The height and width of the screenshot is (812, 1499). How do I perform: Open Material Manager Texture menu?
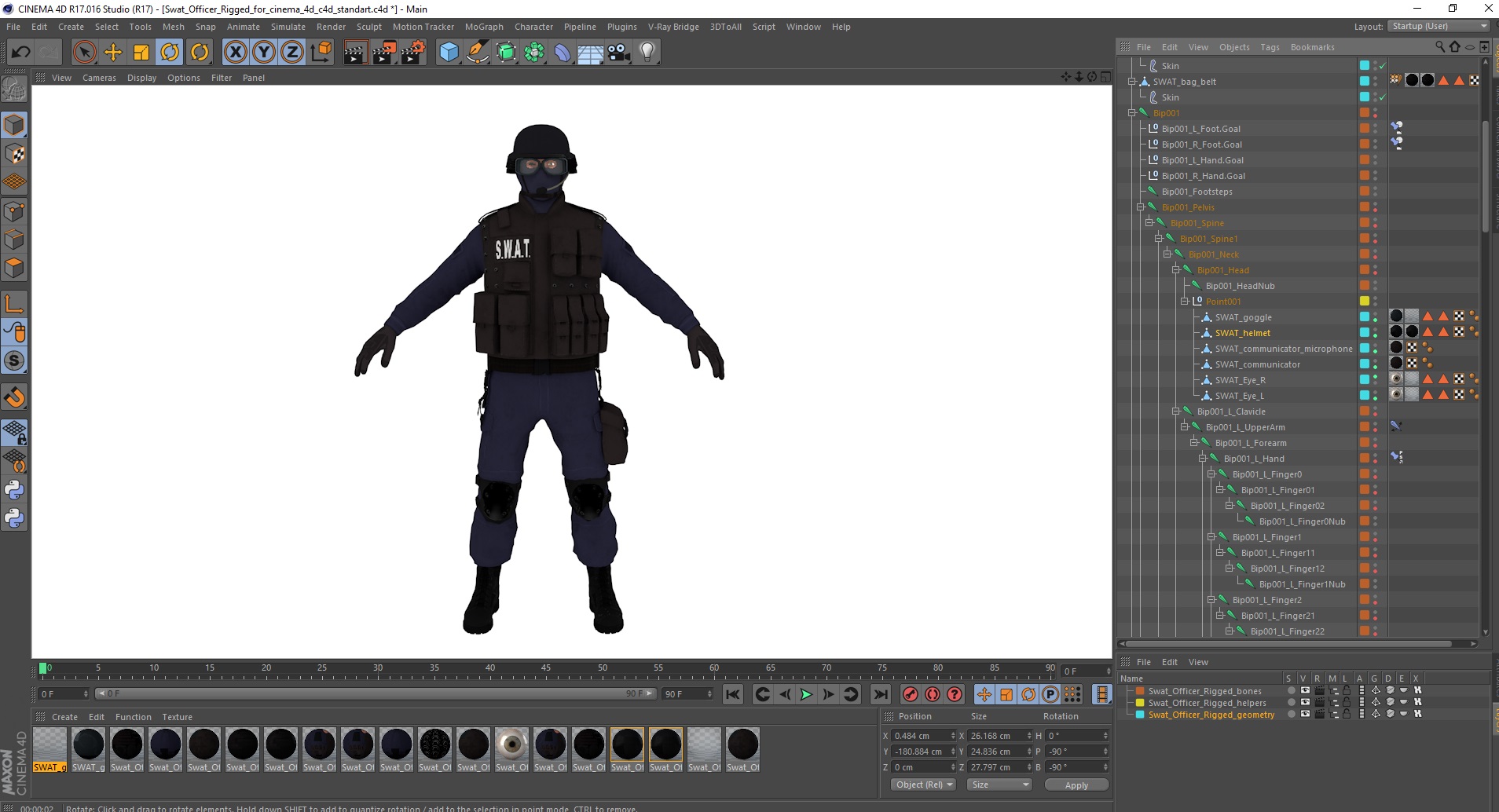pyautogui.click(x=177, y=717)
